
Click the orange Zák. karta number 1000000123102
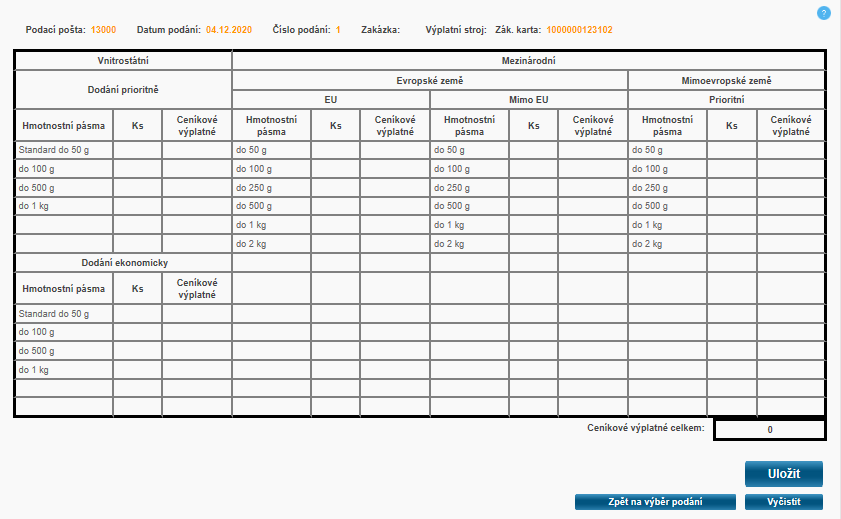[579, 30]
